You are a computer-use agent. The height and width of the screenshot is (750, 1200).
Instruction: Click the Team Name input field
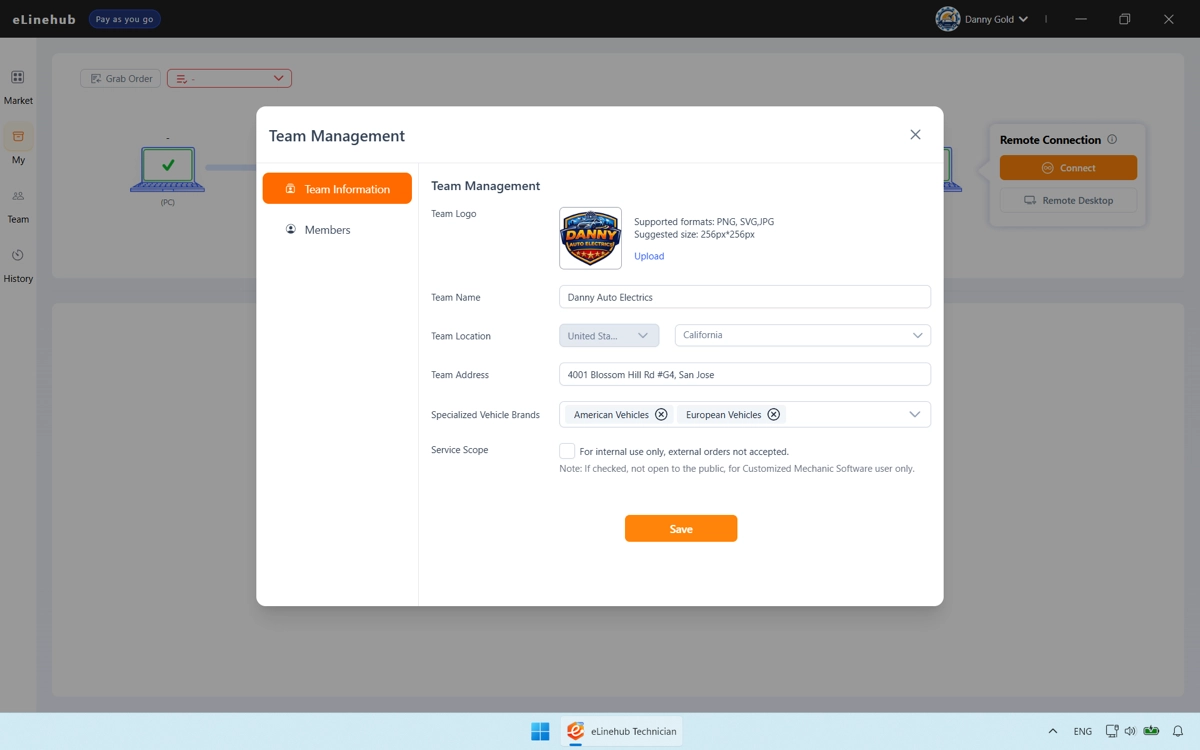pos(745,297)
